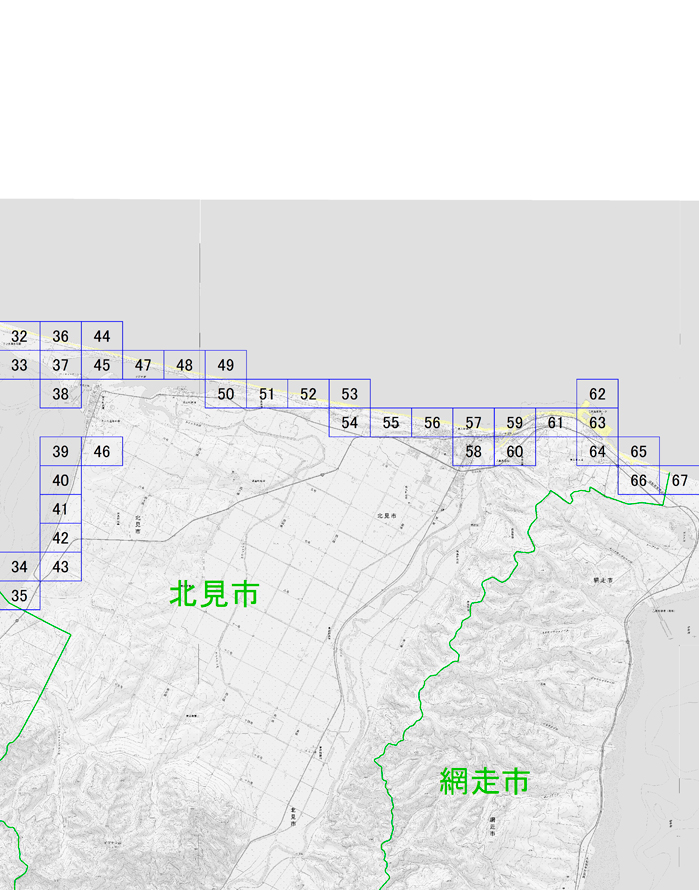The width and height of the screenshot is (699, 890).
Task: Open grid cell 46
Action: [x=102, y=451]
